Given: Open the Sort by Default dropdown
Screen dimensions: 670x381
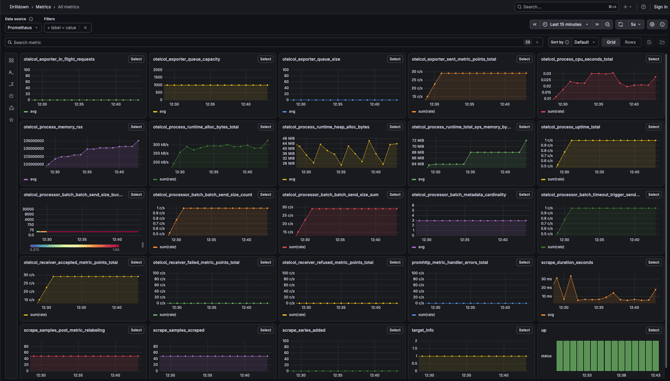Looking at the screenshot, I should (585, 42).
